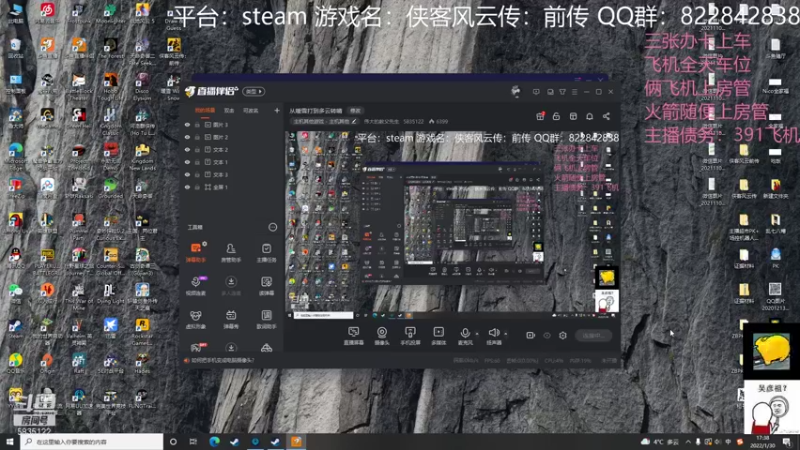Collapse the toolbox panel circle button
This screenshot has width=800, height=450.
point(272,227)
